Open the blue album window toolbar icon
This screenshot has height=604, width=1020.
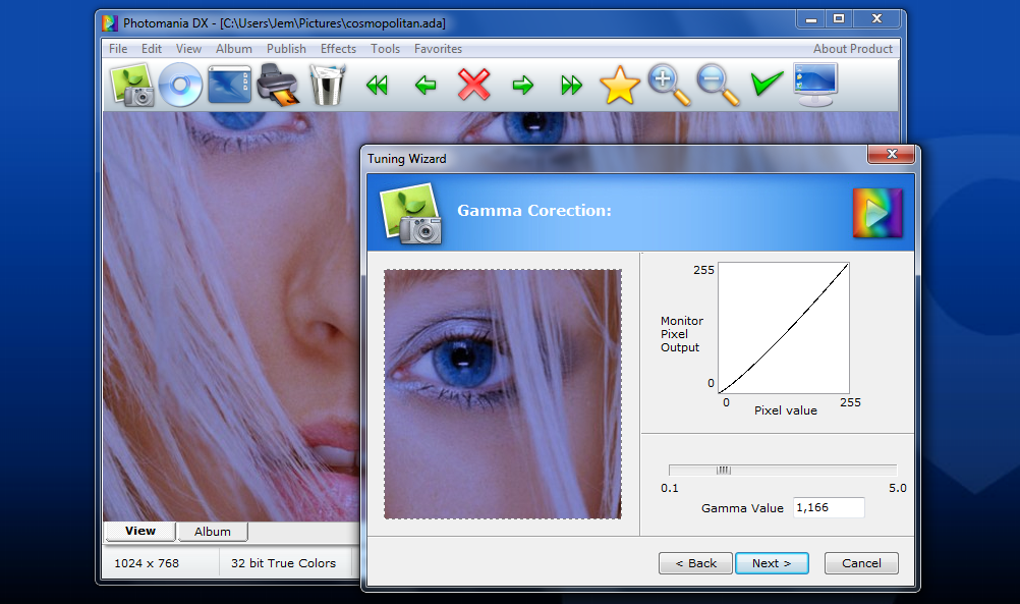(x=230, y=85)
